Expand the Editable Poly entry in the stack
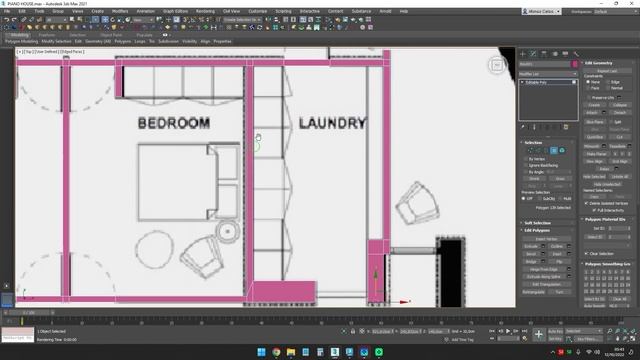Image resolution: width=640 pixels, height=360 pixels. tap(522, 82)
